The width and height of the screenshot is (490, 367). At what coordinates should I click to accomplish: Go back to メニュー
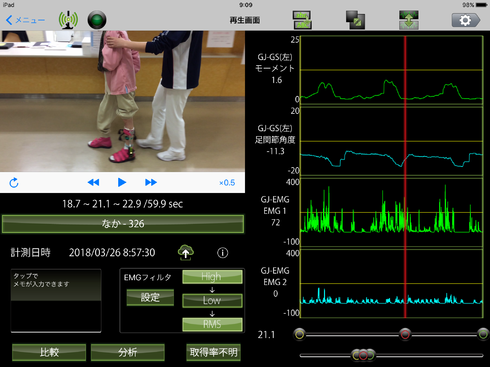tap(25, 20)
